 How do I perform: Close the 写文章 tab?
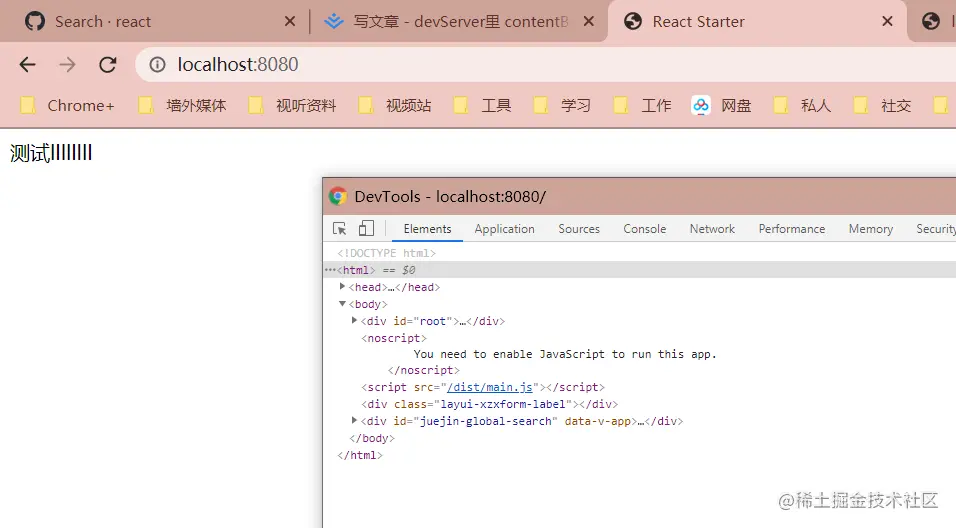pos(588,21)
